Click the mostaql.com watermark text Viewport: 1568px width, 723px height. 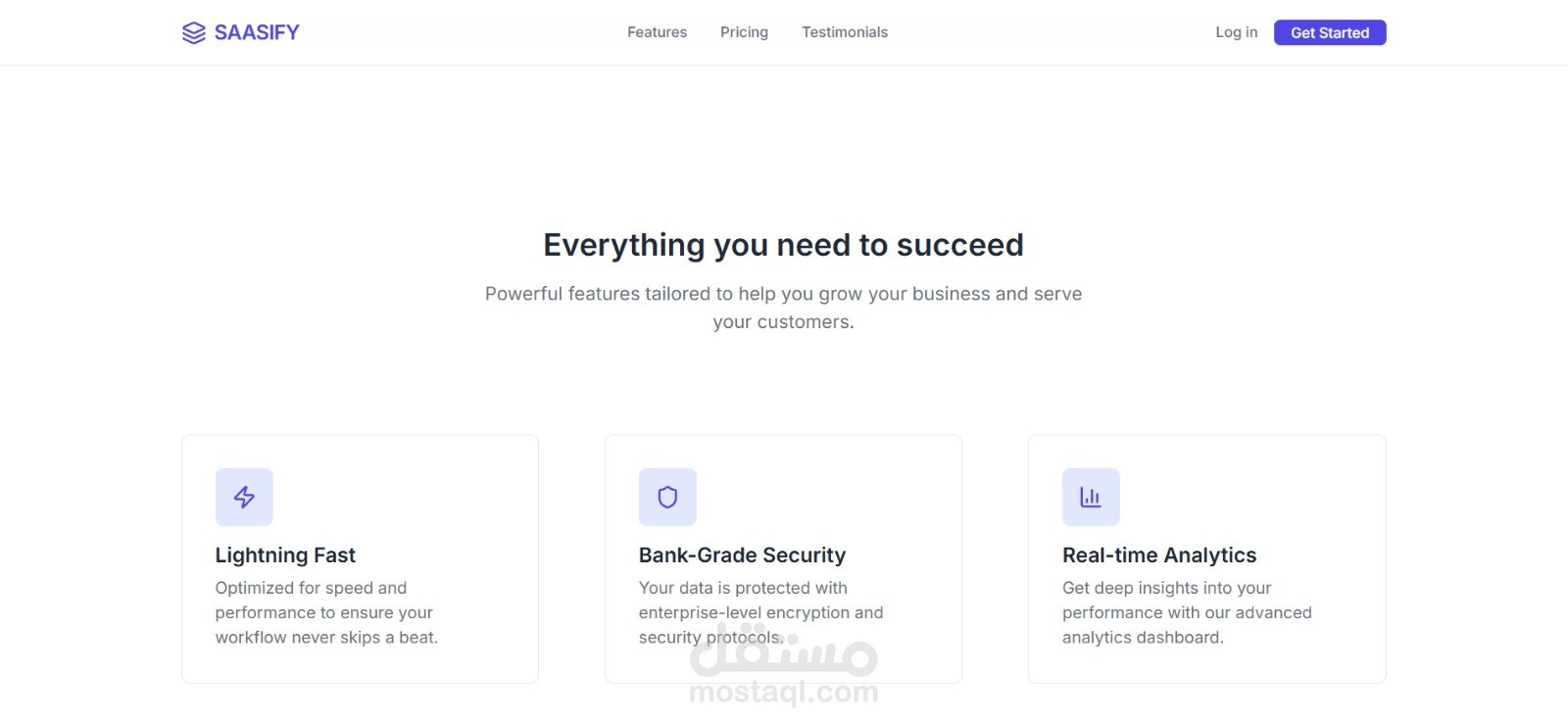tap(784, 693)
